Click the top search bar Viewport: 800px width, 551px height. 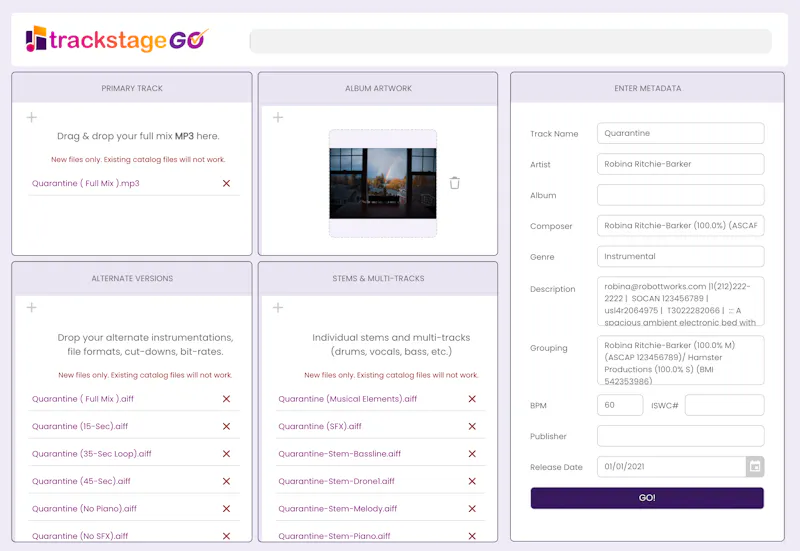pyautogui.click(x=510, y=41)
